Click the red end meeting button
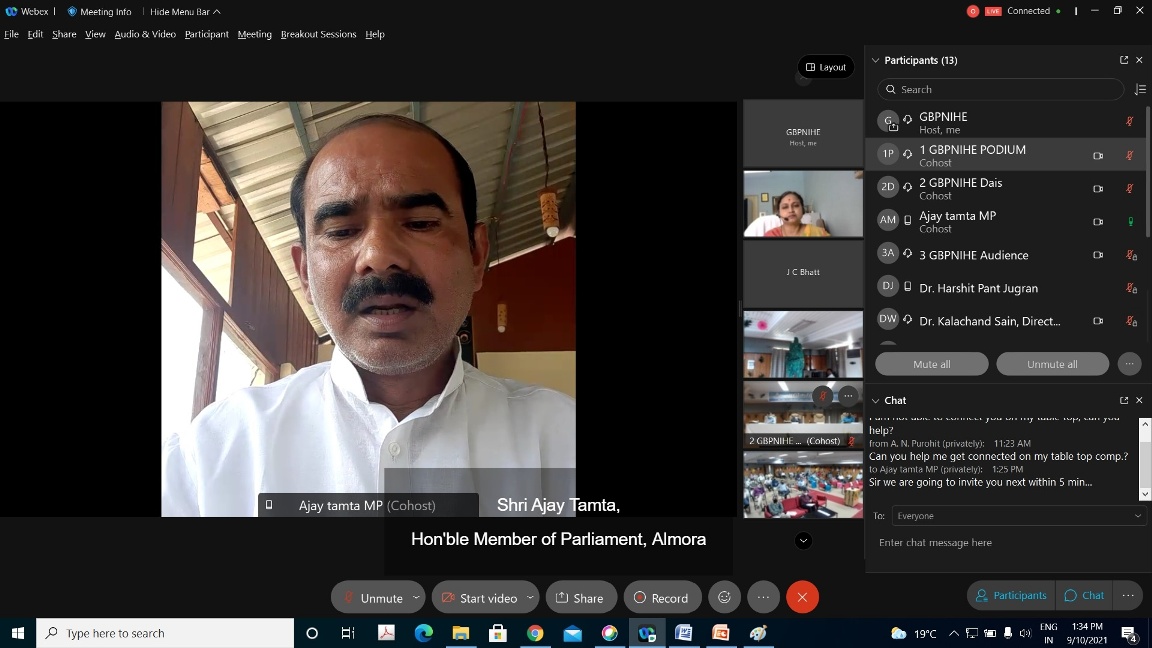The height and width of the screenshot is (648, 1152). (x=802, y=597)
